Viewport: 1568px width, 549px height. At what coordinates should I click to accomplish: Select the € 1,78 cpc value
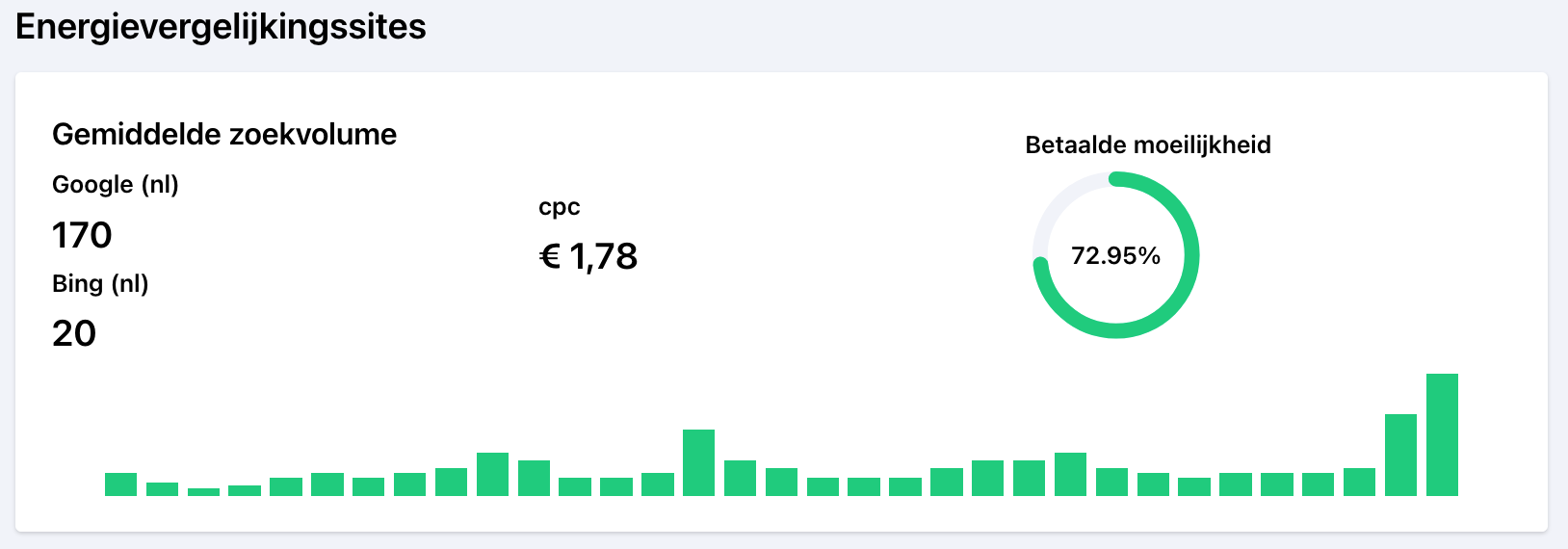point(588,256)
